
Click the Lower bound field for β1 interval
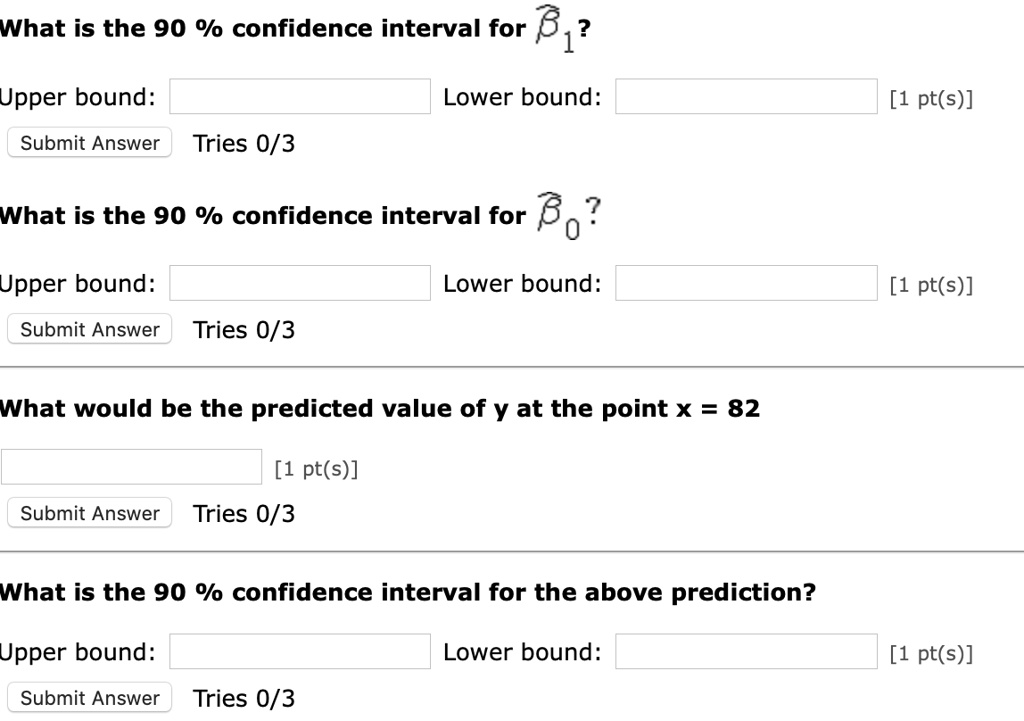point(746,97)
